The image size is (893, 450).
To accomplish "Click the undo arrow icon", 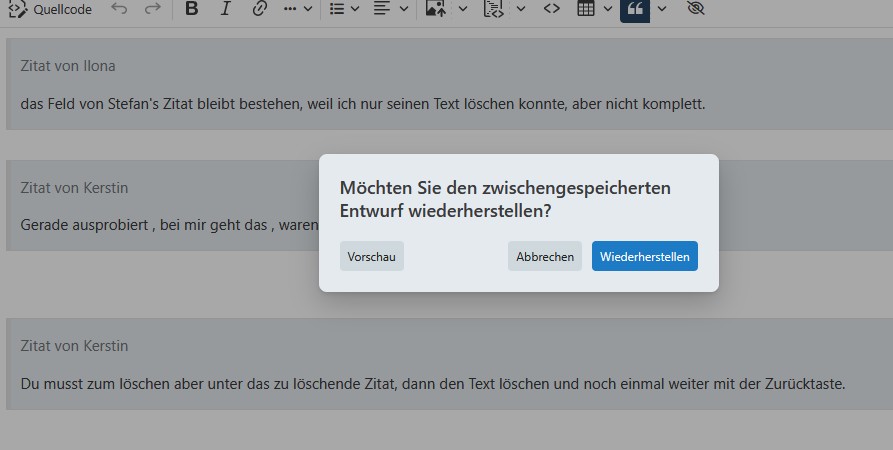I will [119, 9].
